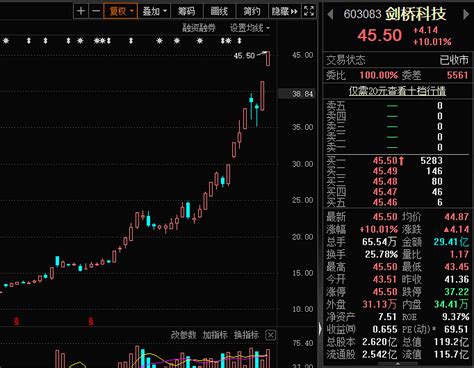Click 内盘 value 34.41万

point(451,304)
